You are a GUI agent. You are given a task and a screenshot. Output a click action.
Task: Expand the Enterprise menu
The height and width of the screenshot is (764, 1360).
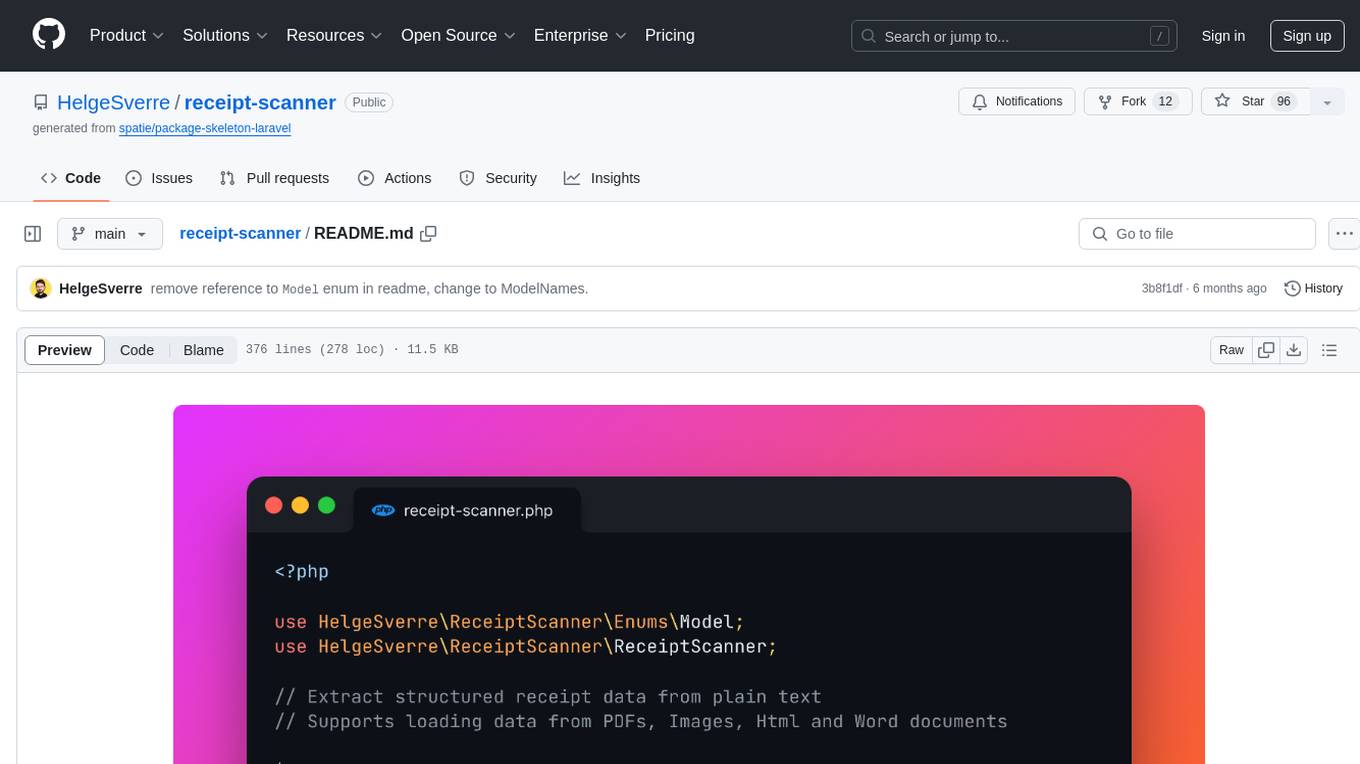(x=580, y=35)
